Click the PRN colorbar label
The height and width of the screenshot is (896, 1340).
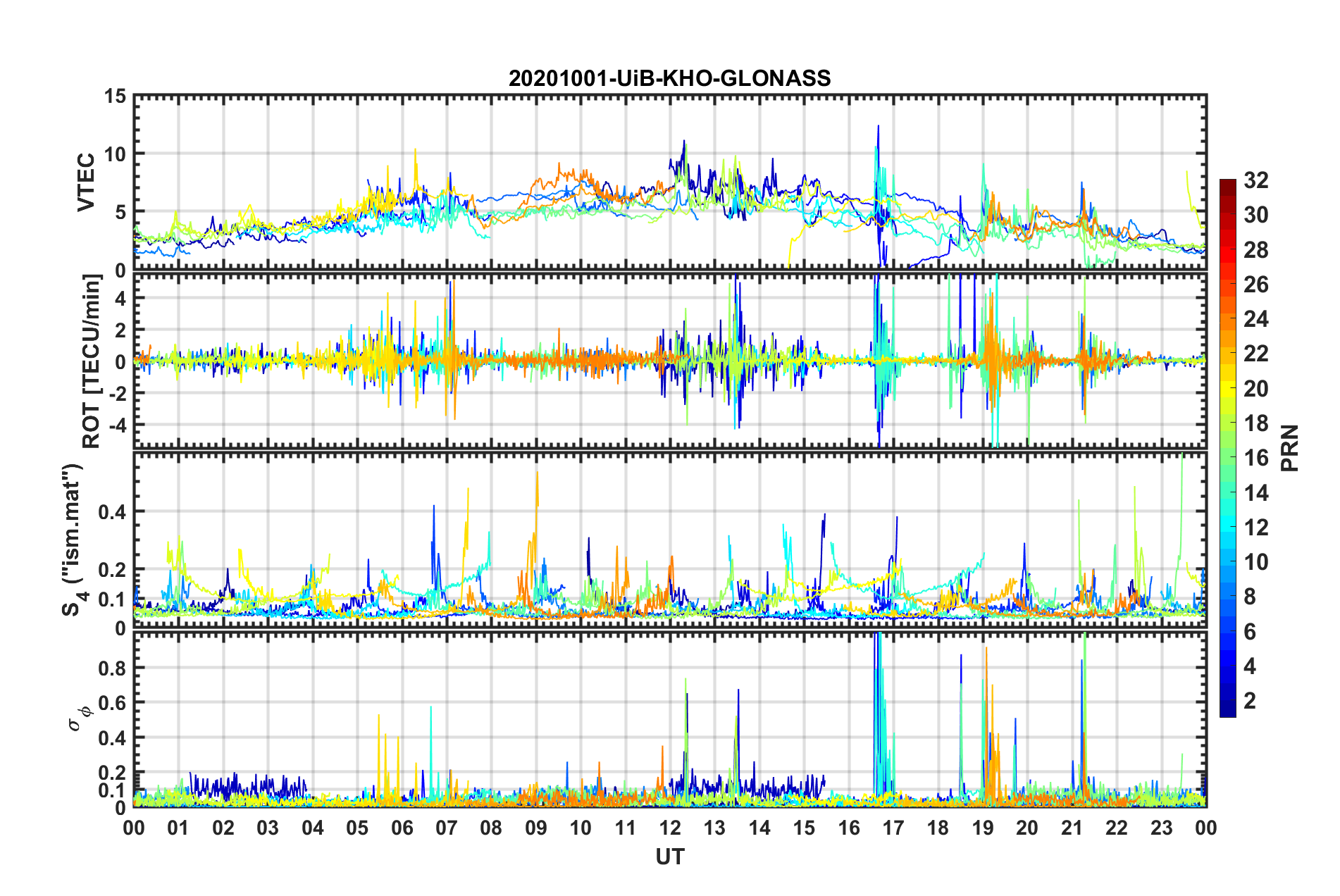click(x=1289, y=448)
